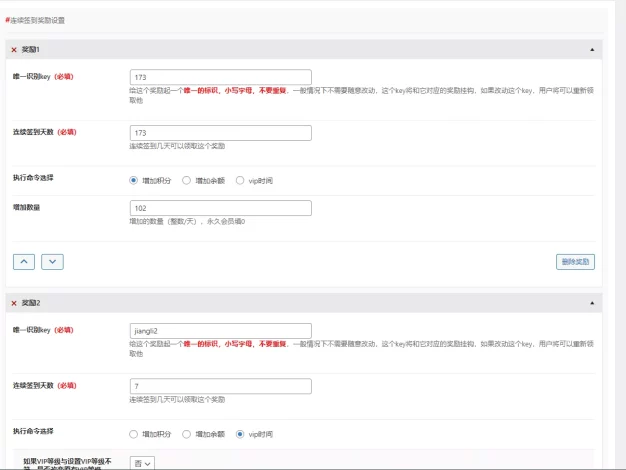Collapse the 奖励2 panel using its triangle
This screenshot has width=626, height=470.
click(x=591, y=302)
